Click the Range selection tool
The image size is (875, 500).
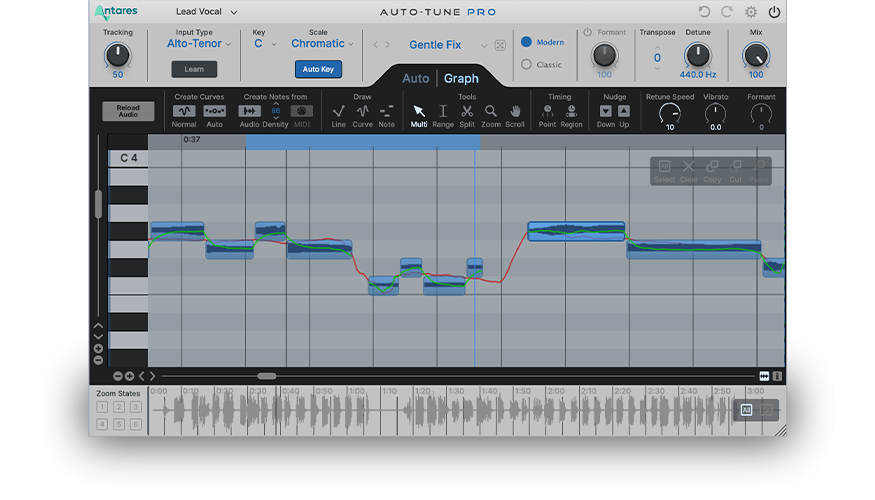[x=443, y=111]
